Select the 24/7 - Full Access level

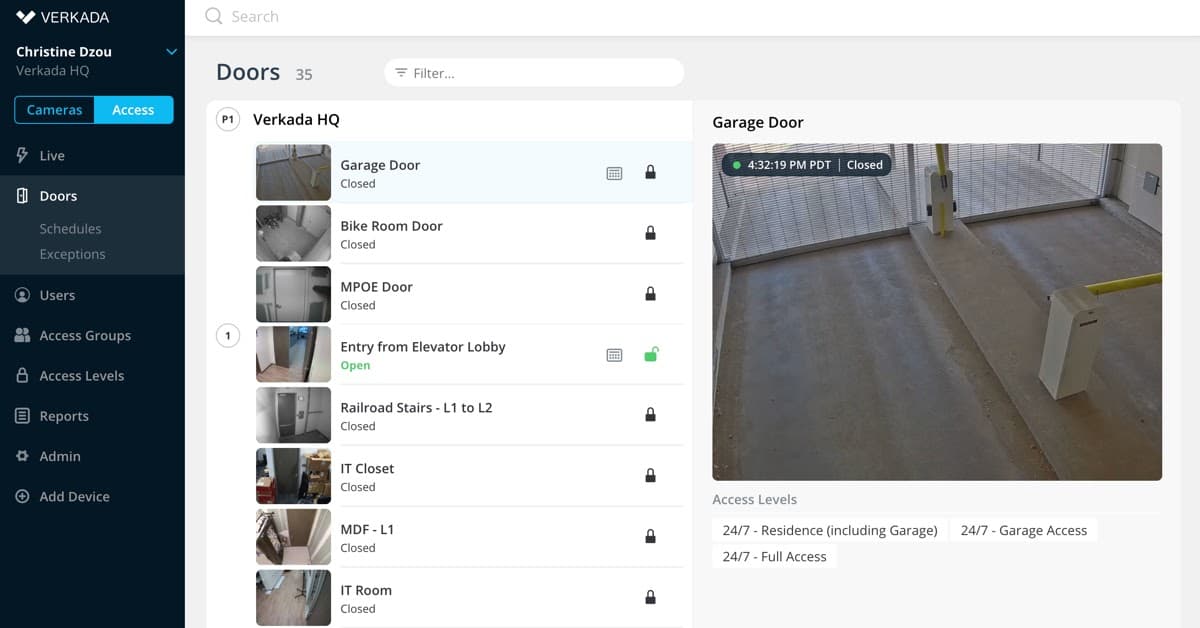tap(774, 556)
